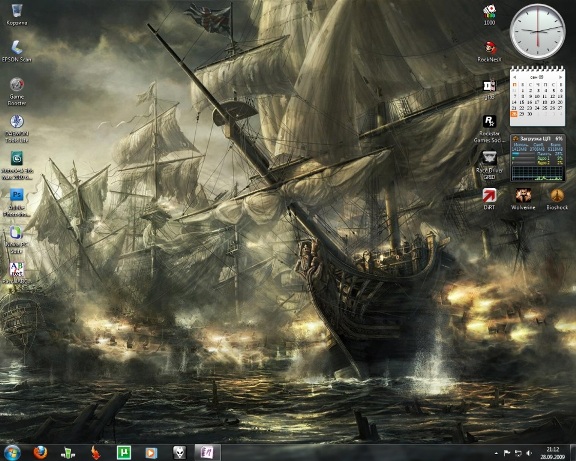Click the analog clock gadget
This screenshot has height=461, width=576.
click(537, 31)
